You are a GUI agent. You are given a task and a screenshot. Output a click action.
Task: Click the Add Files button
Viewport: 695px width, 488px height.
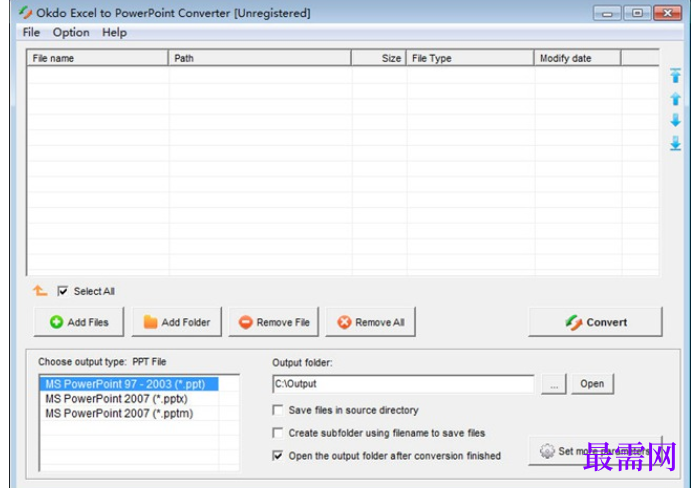pyautogui.click(x=79, y=322)
